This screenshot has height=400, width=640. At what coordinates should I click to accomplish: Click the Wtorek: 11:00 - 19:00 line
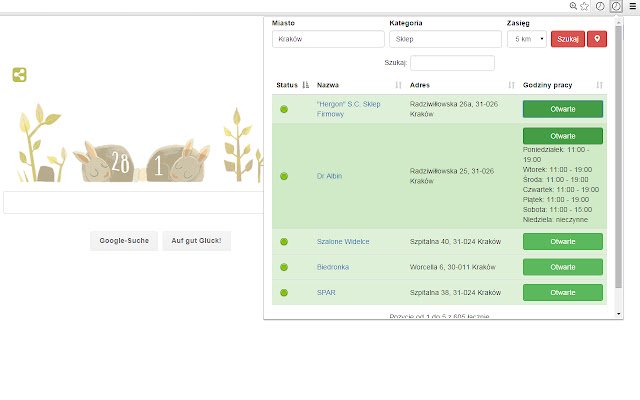click(x=557, y=169)
